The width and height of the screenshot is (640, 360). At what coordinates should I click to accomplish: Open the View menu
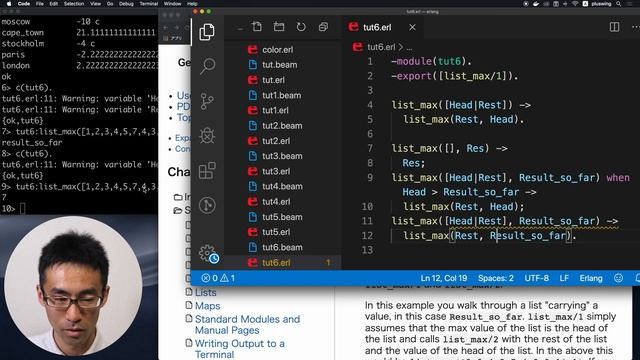pyautogui.click(x=96, y=4)
